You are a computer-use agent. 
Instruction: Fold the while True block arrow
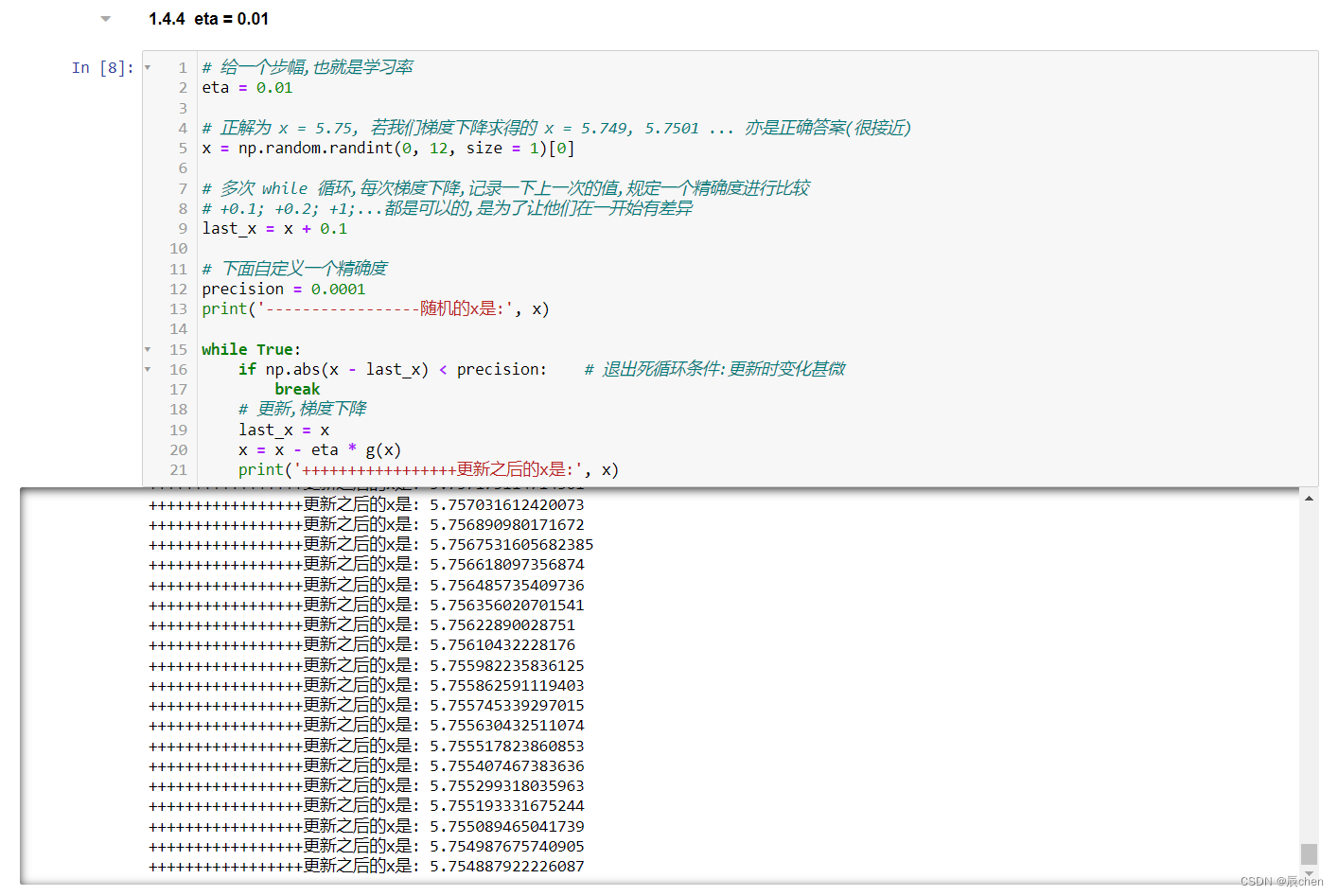click(148, 350)
